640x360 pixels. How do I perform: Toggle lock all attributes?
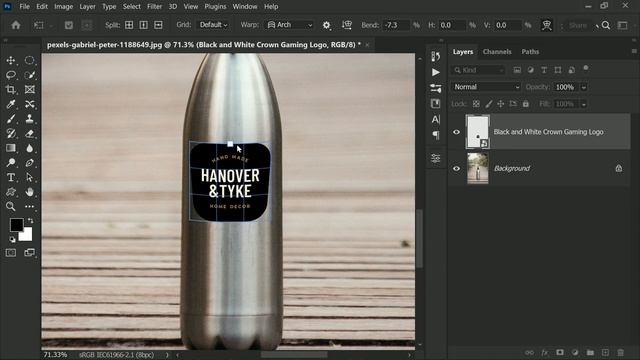pyautogui.click(x=526, y=104)
